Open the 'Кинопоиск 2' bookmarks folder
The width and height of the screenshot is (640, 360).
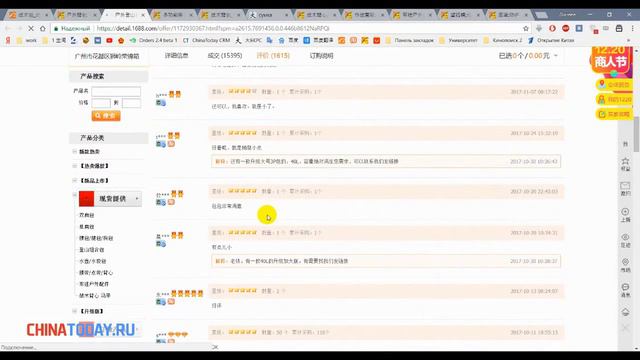click(x=503, y=40)
